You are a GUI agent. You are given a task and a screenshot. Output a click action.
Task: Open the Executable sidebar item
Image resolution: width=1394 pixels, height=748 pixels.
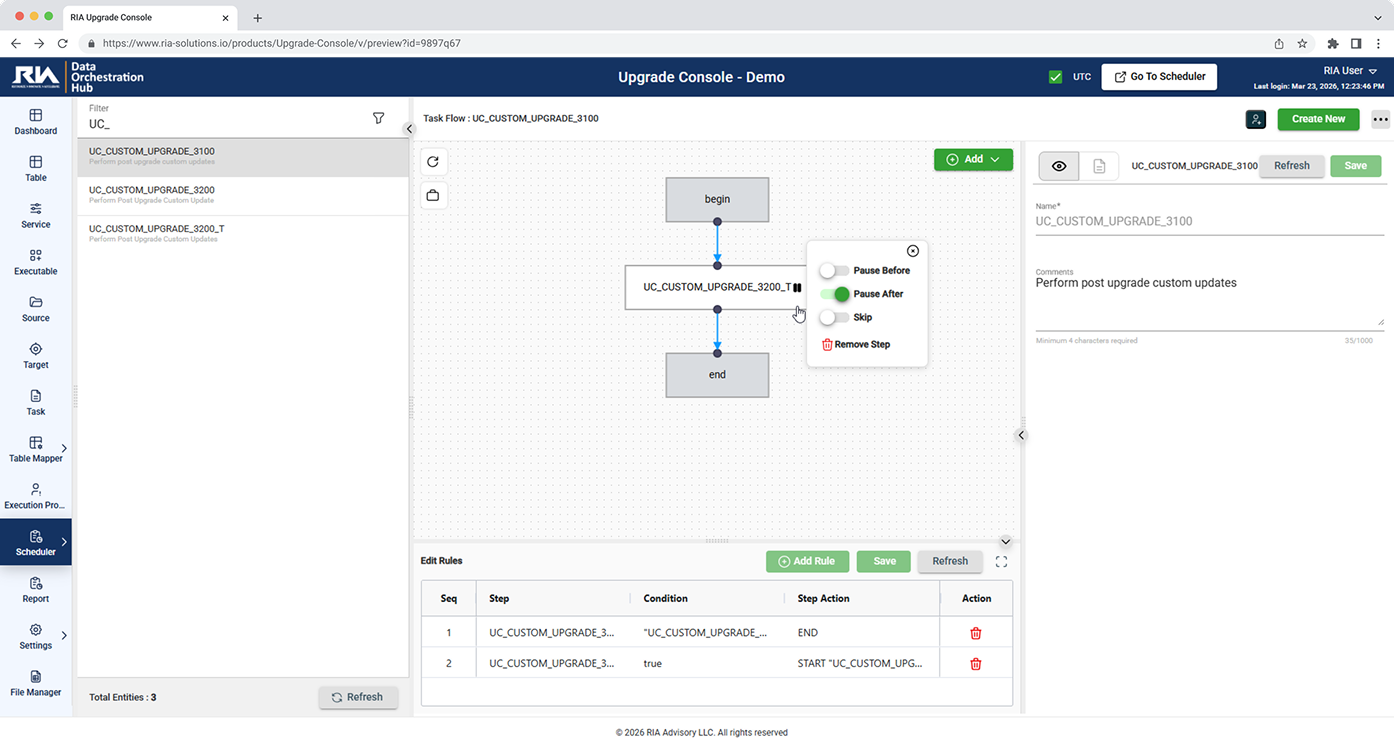click(x=36, y=263)
